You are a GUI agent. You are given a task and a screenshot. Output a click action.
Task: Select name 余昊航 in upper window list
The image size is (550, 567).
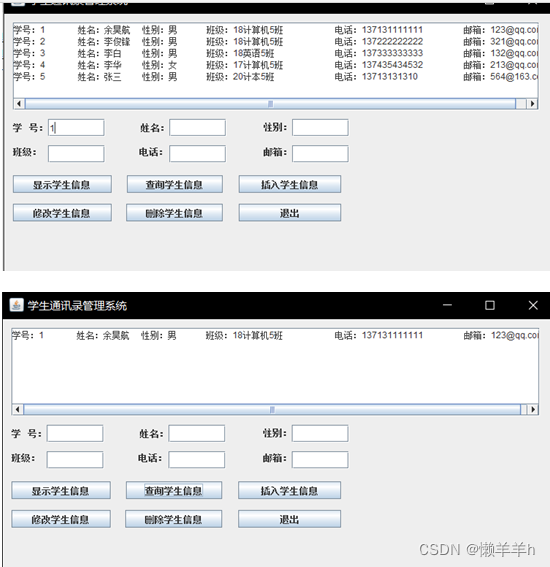click(x=117, y=30)
